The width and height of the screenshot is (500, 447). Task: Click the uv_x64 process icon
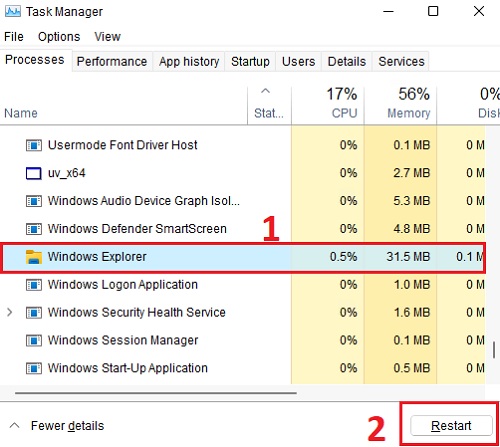(x=34, y=173)
